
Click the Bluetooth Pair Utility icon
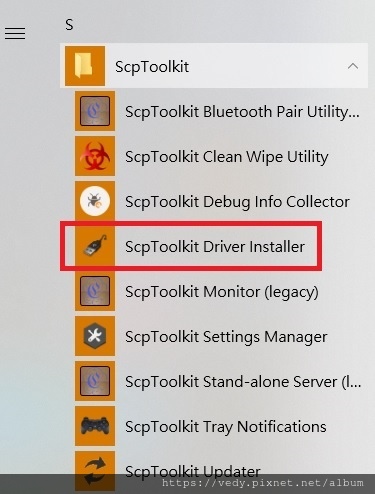pyautogui.click(x=95, y=111)
